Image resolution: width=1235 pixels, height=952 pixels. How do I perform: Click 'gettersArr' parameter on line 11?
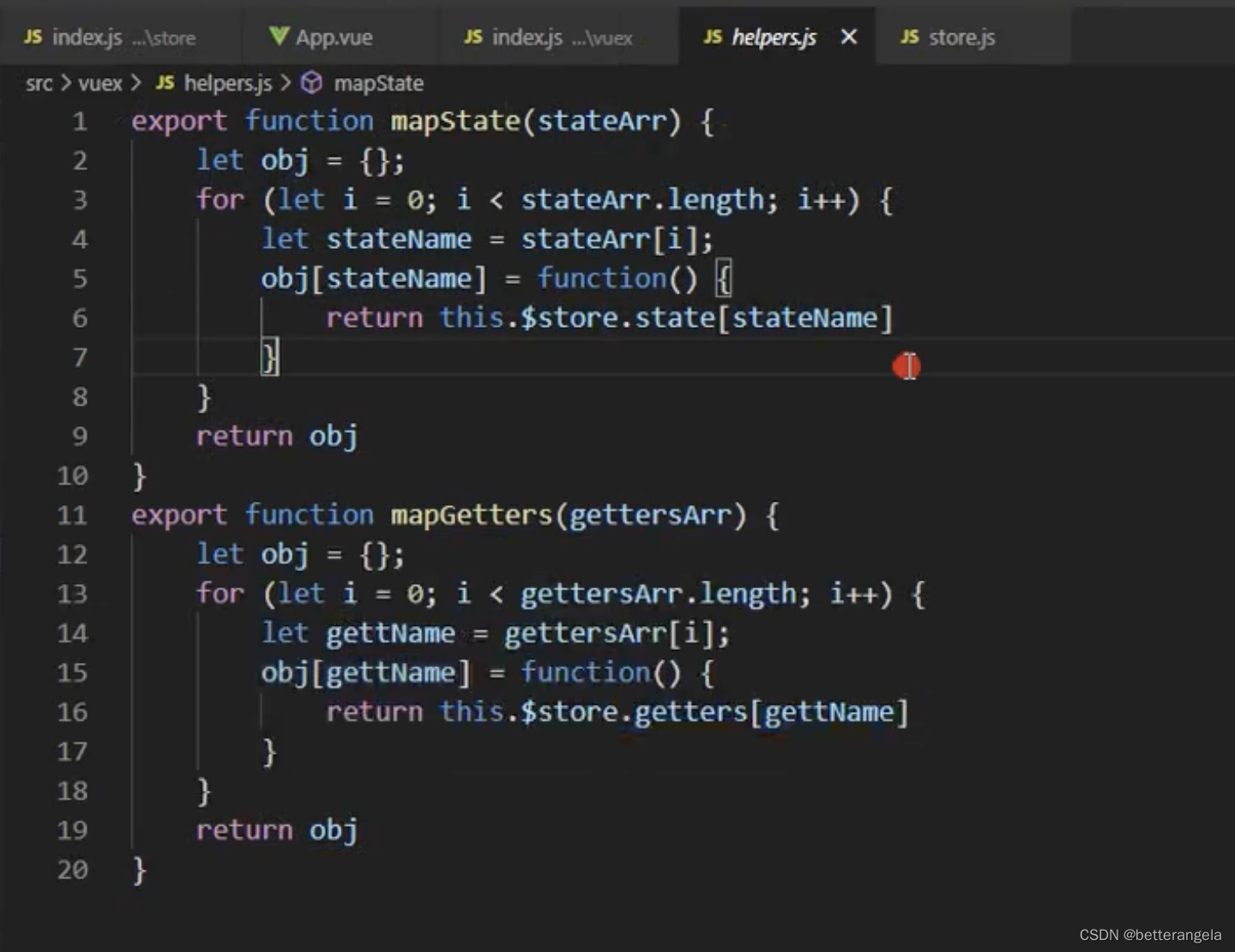pos(650,515)
